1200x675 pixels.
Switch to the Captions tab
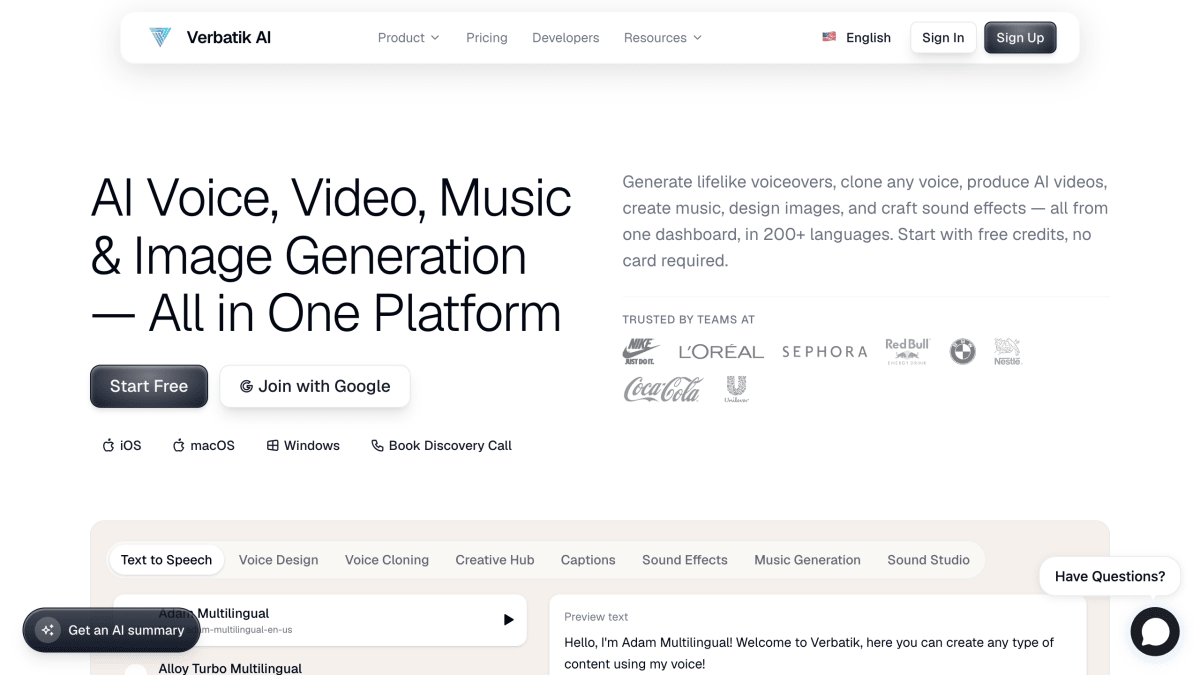(x=588, y=560)
